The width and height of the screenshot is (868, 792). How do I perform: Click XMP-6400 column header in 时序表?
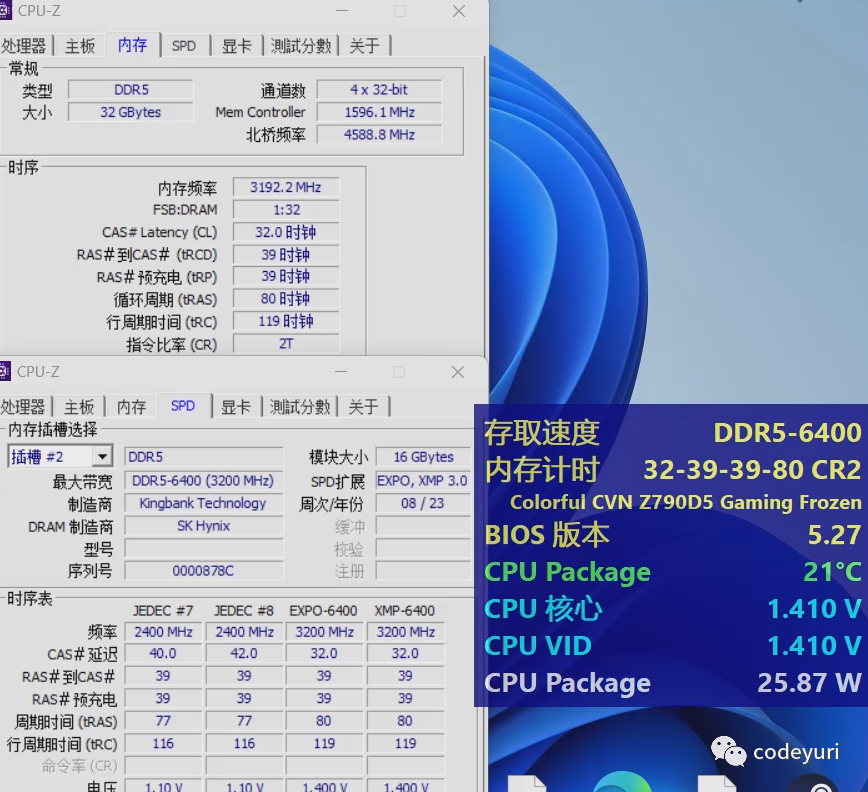[405, 610]
